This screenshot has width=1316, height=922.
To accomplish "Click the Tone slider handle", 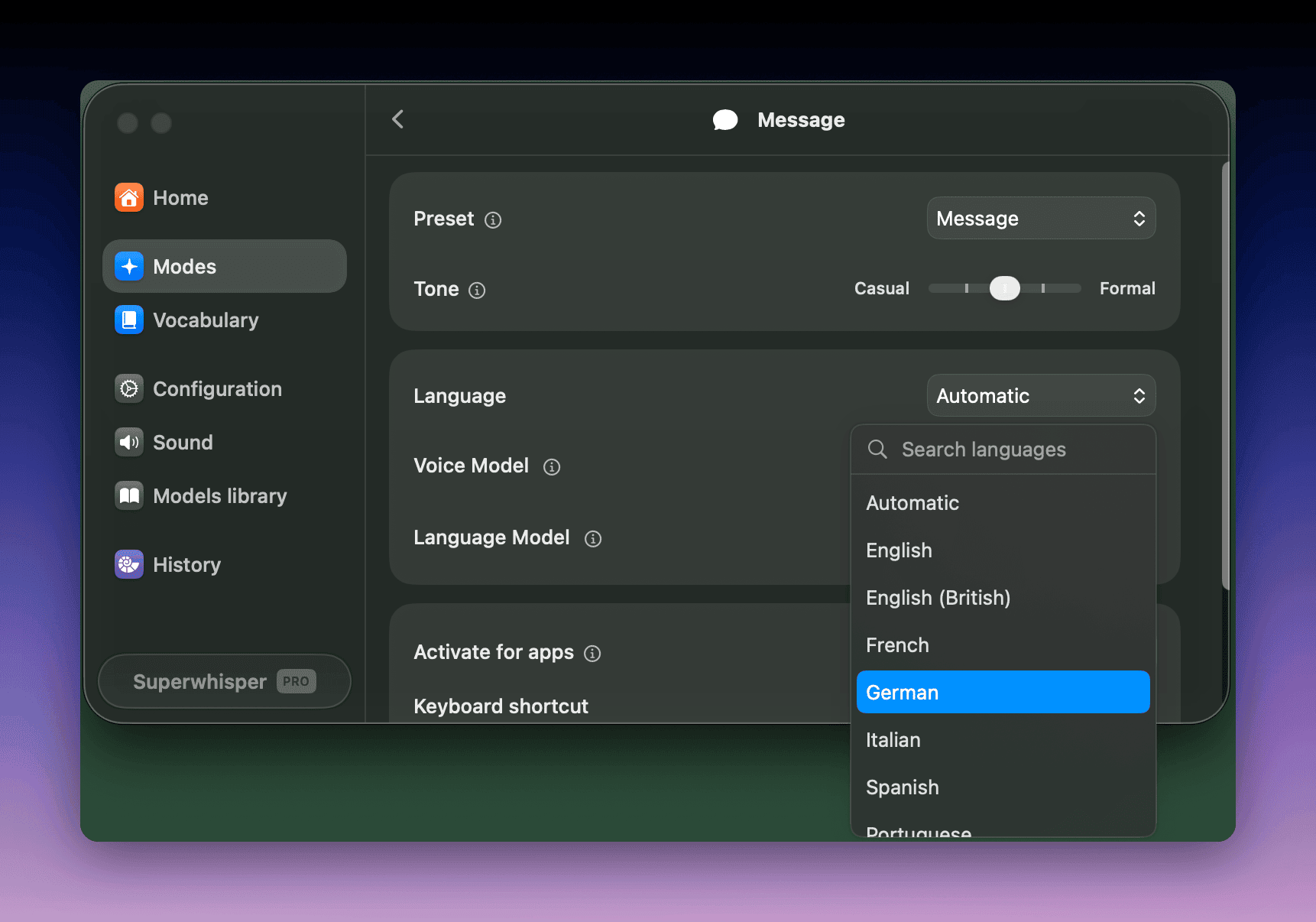I will [1004, 288].
